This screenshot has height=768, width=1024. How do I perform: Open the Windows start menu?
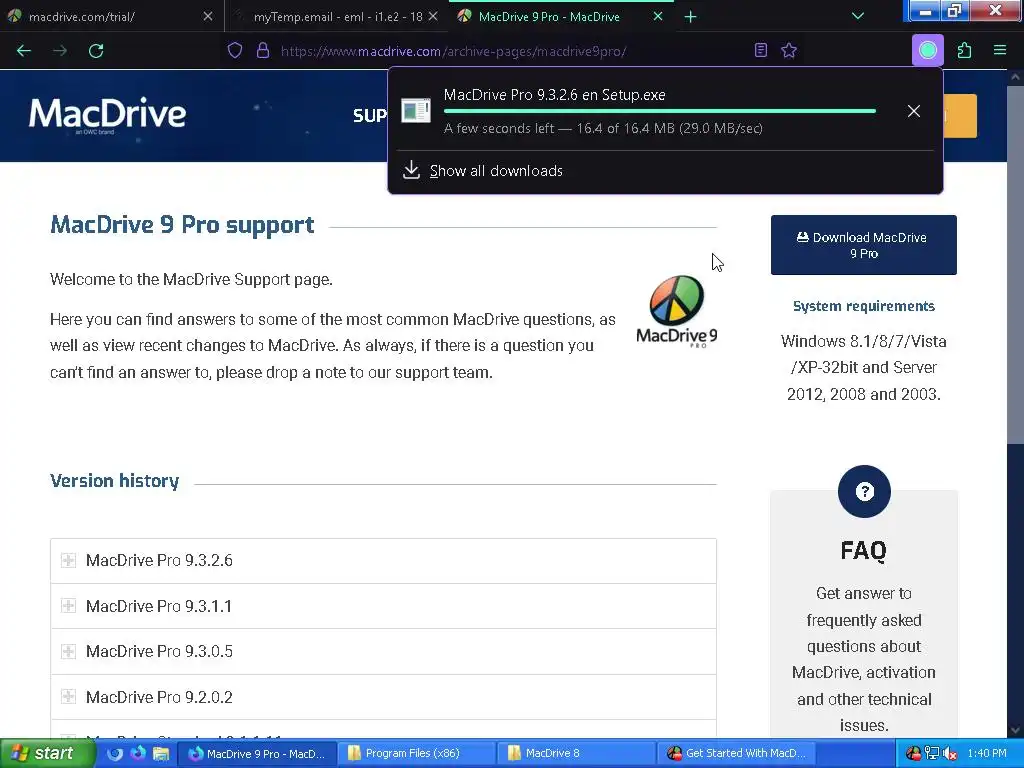[47, 754]
